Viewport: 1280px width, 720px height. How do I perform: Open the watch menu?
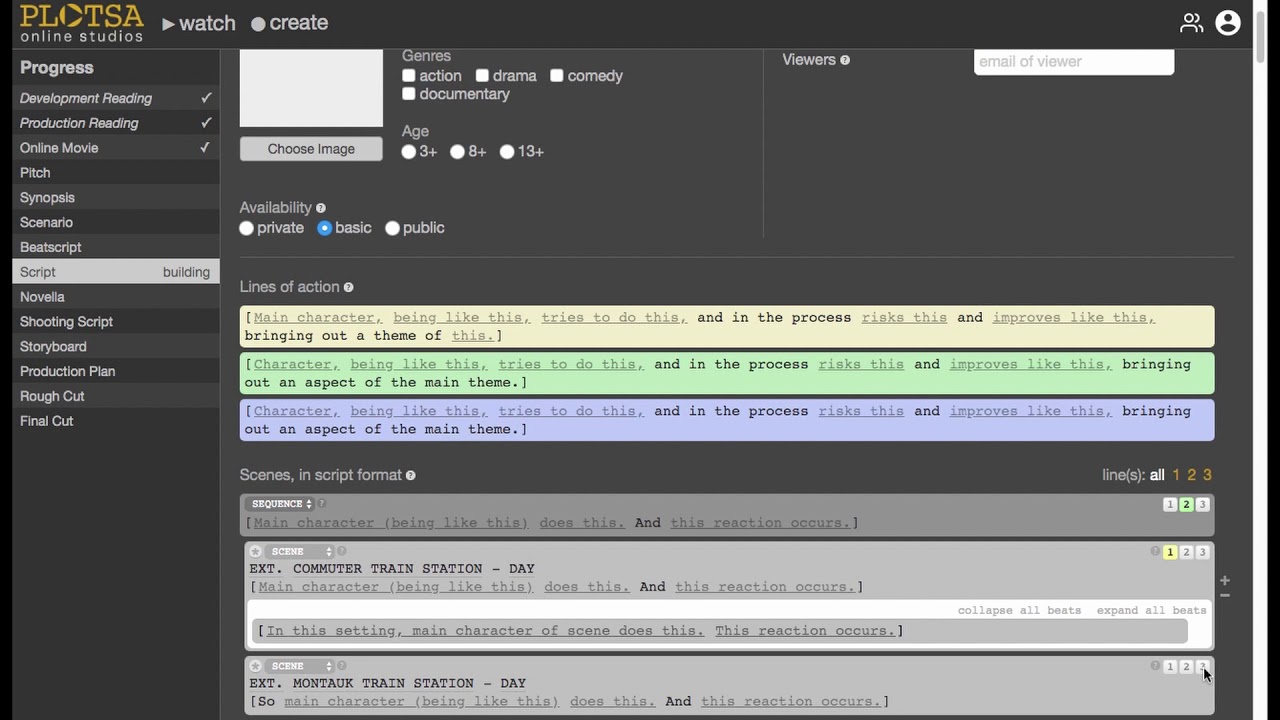point(199,23)
